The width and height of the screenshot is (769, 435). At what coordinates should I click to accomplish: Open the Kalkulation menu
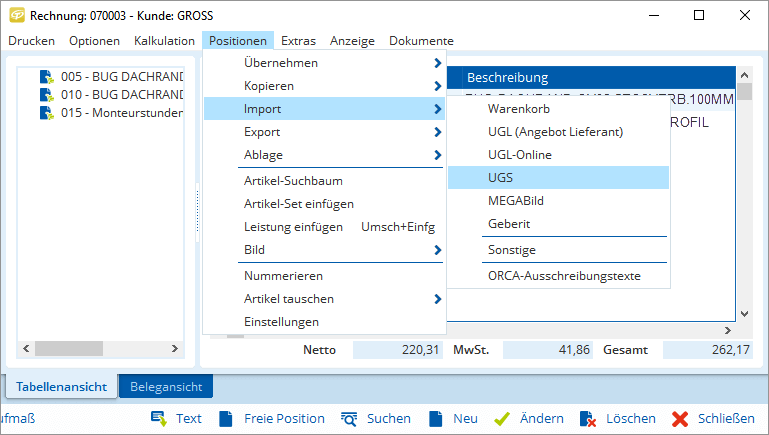pos(164,41)
